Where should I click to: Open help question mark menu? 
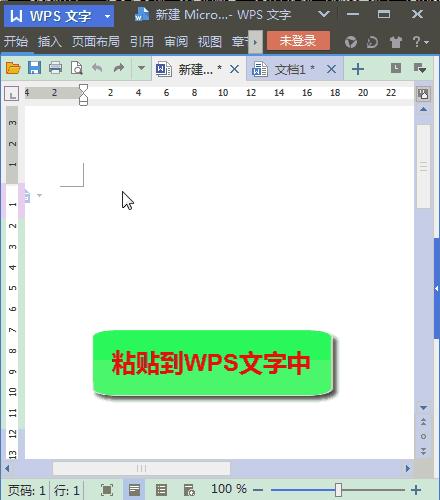420,42
